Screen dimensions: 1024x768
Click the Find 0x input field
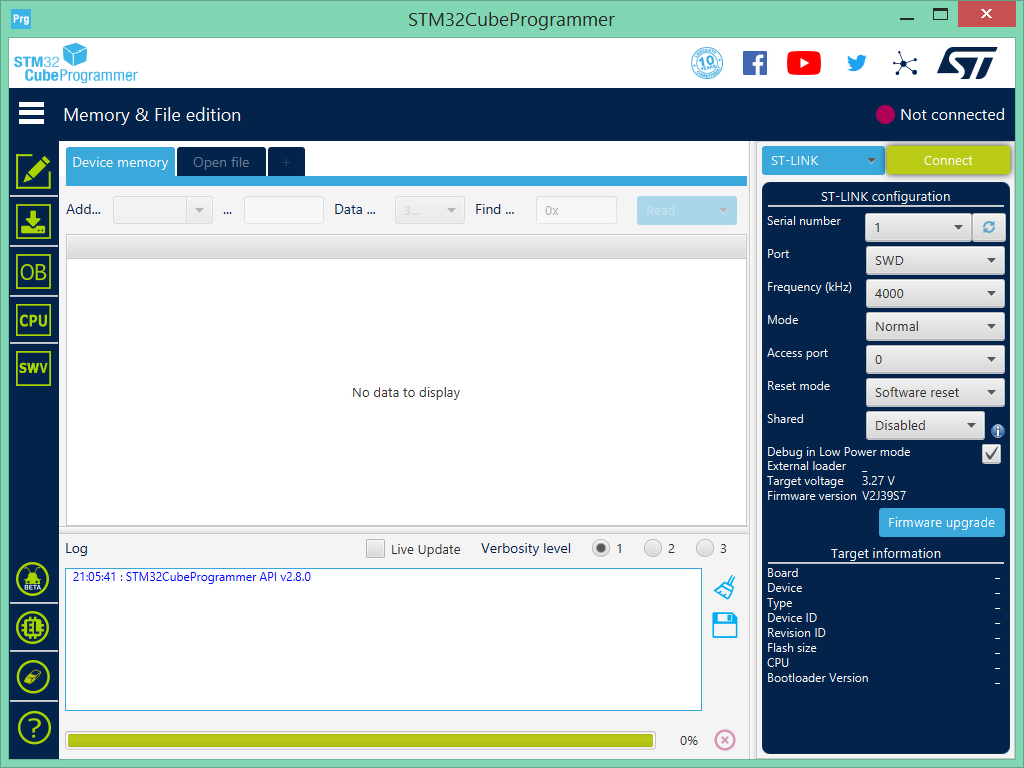click(x=576, y=210)
